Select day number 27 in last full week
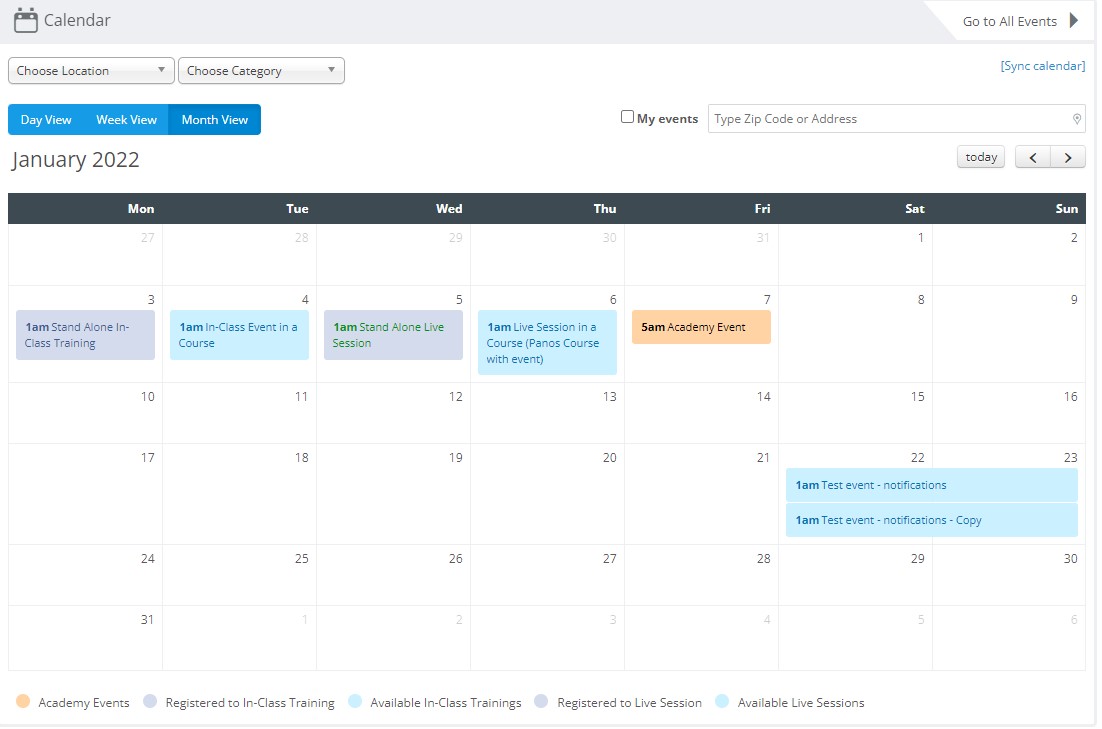The height and width of the screenshot is (729, 1102). click(609, 559)
